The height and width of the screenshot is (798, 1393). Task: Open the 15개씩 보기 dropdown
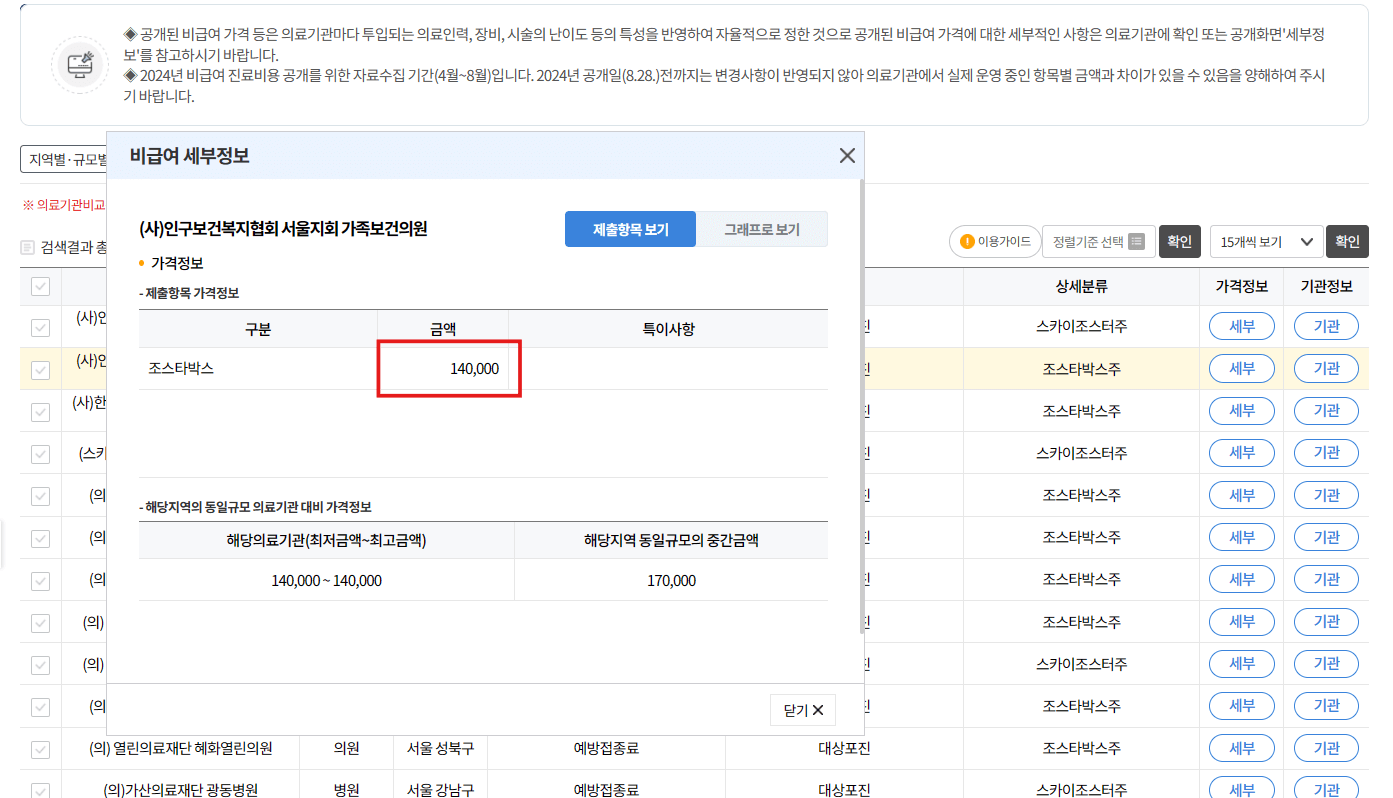[x=1266, y=241]
